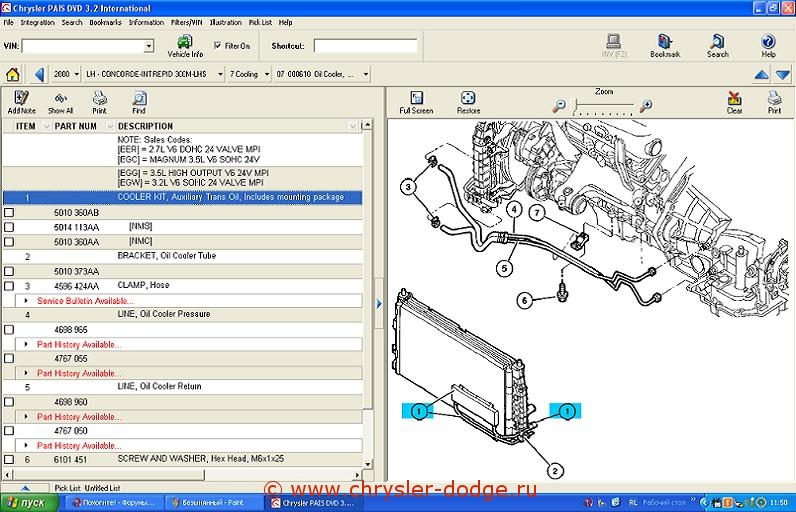Go to previous illustration with up arrow
Viewport: 796px width, 512px height.
tap(761, 75)
